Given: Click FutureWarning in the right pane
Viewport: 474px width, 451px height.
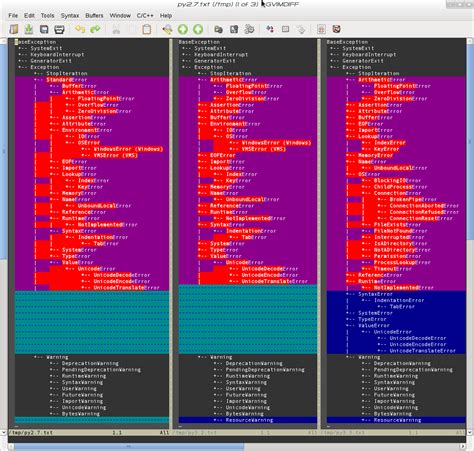Looking at the screenshot, I should pos(394,395).
